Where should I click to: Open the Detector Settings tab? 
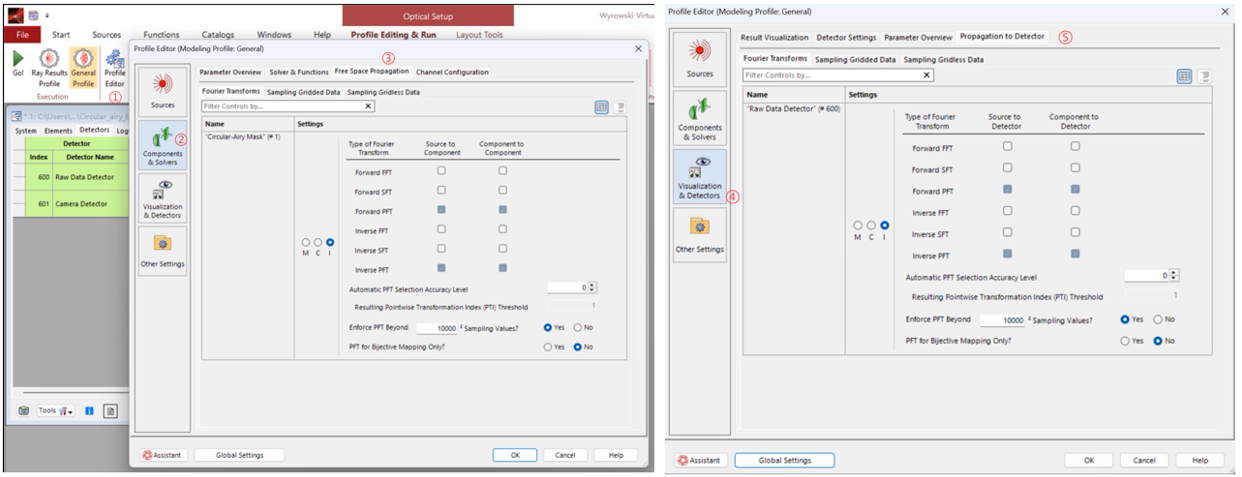click(846, 37)
